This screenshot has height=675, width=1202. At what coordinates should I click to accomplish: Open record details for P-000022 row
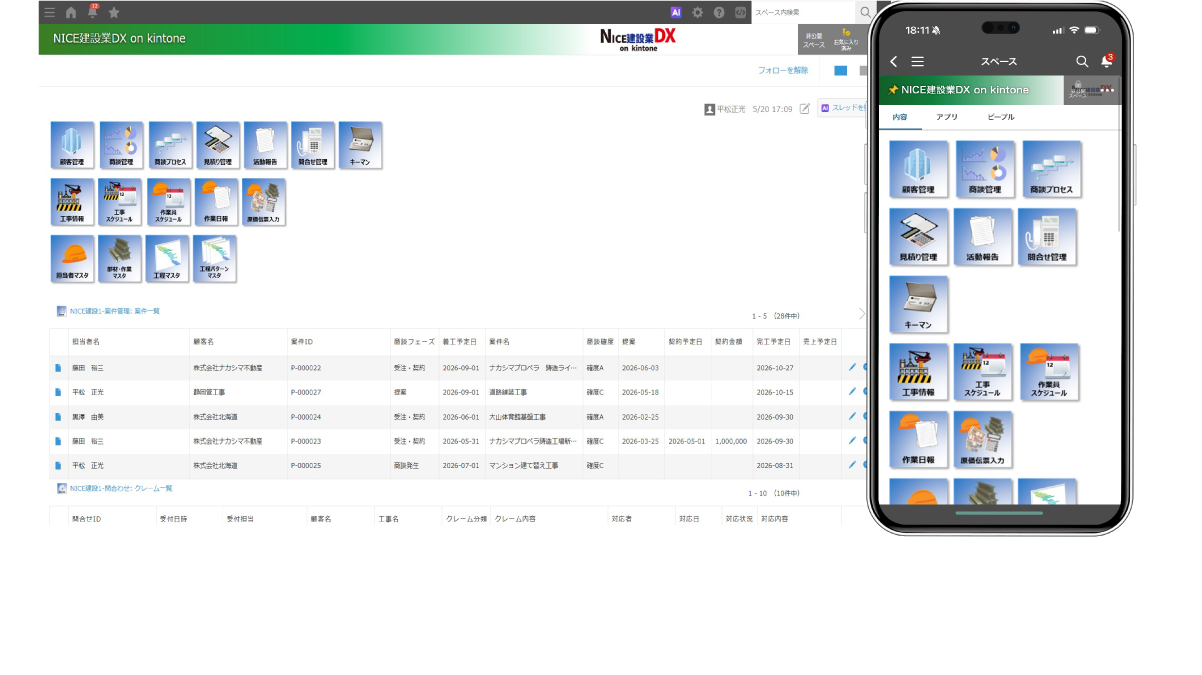pyautogui.click(x=58, y=368)
